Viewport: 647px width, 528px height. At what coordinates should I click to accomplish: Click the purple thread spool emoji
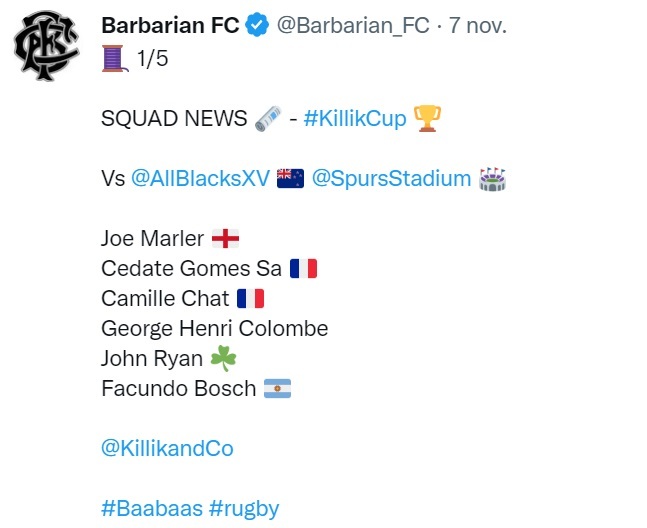pos(113,59)
